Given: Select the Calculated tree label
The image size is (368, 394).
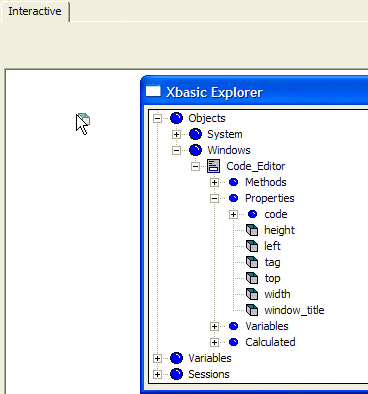Looking at the screenshot, I should [x=270, y=342].
